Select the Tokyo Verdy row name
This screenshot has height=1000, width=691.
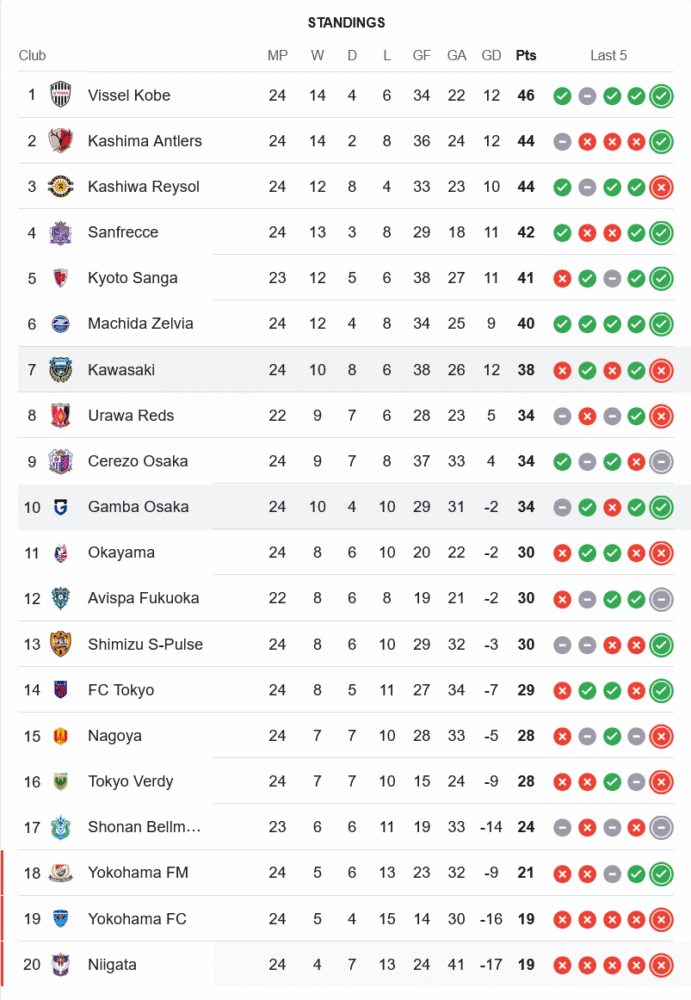(x=130, y=781)
